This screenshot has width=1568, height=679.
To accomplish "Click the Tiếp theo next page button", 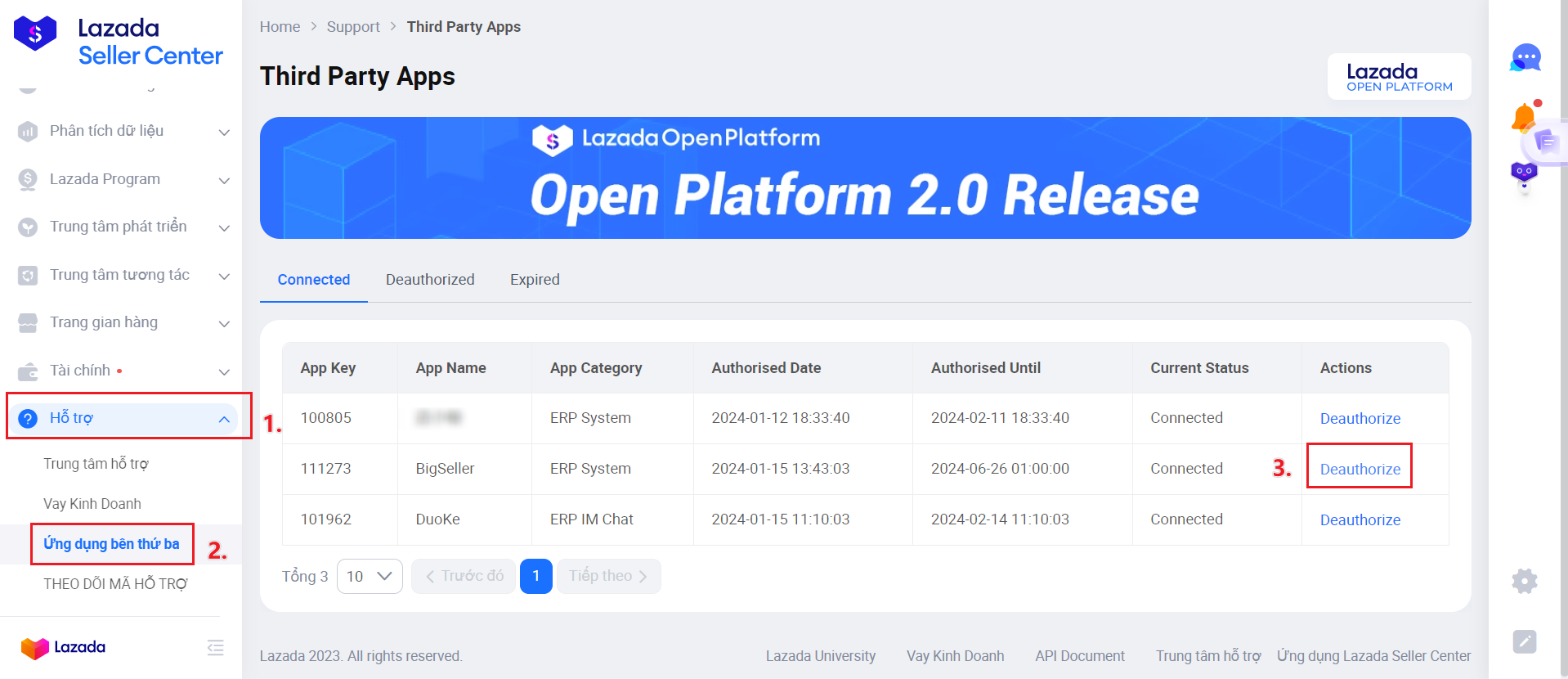I will click(609, 577).
